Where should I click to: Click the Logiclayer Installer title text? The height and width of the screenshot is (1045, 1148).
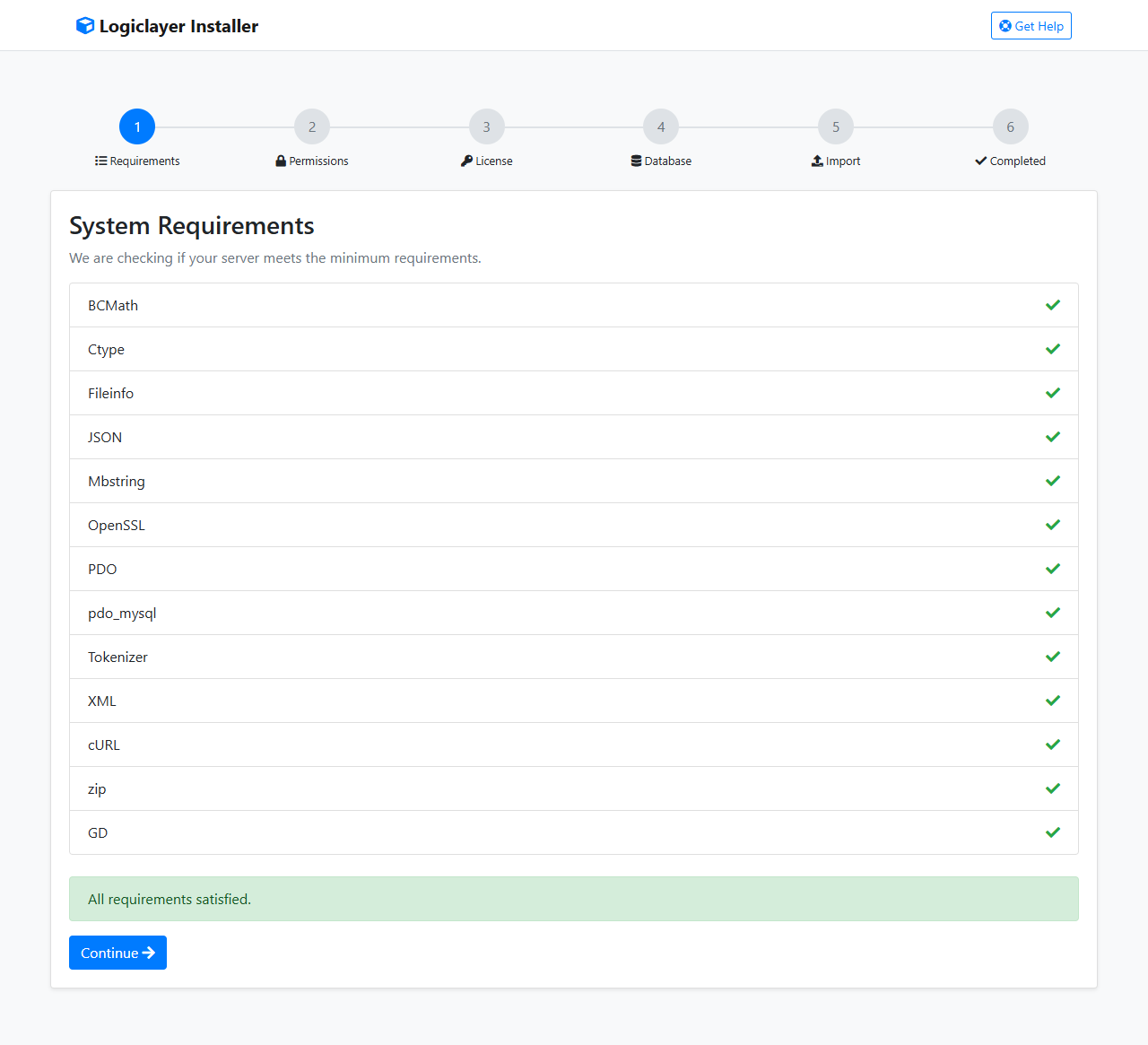coord(178,26)
